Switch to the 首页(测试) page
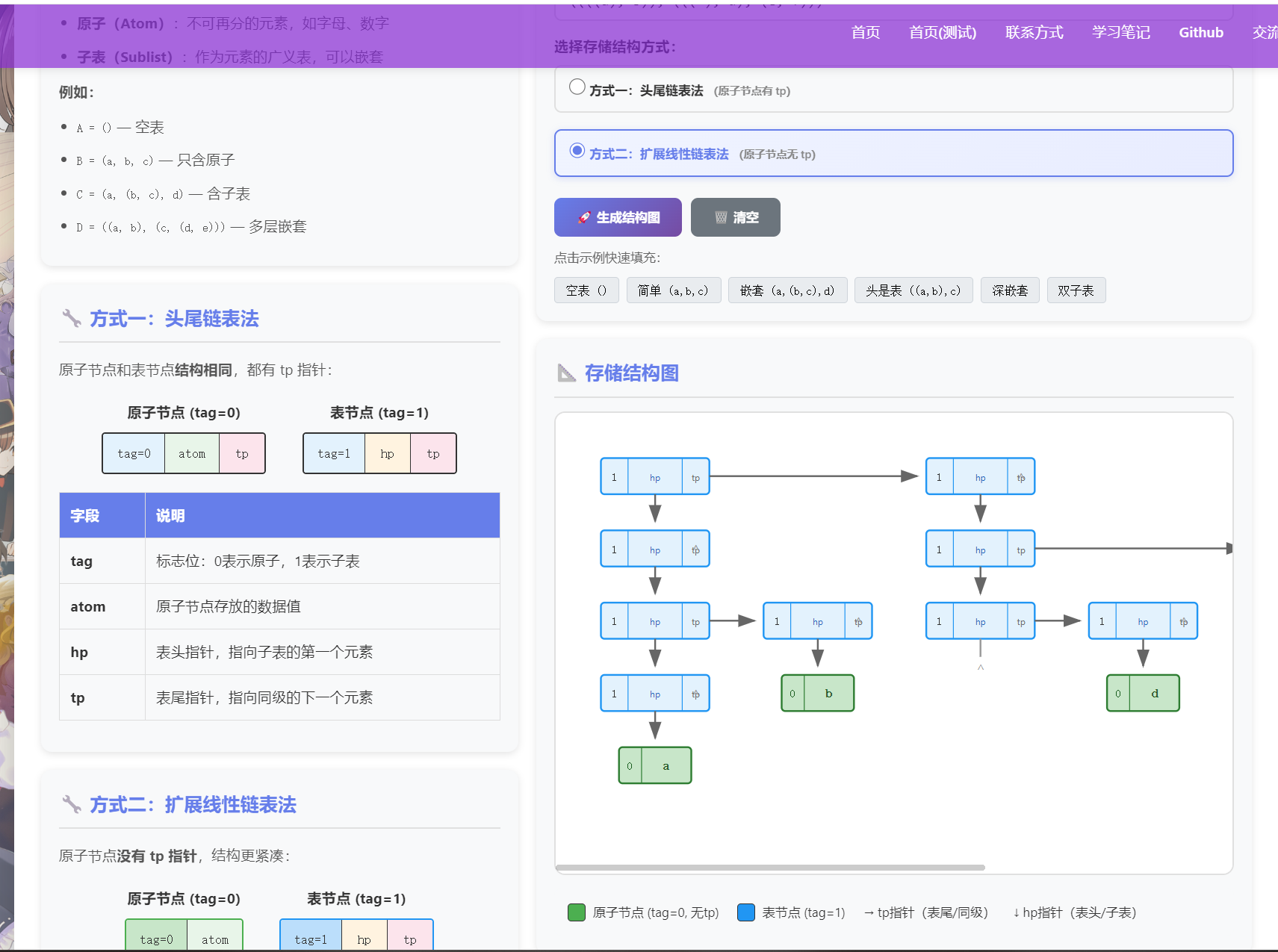The image size is (1278, 952). click(x=942, y=32)
